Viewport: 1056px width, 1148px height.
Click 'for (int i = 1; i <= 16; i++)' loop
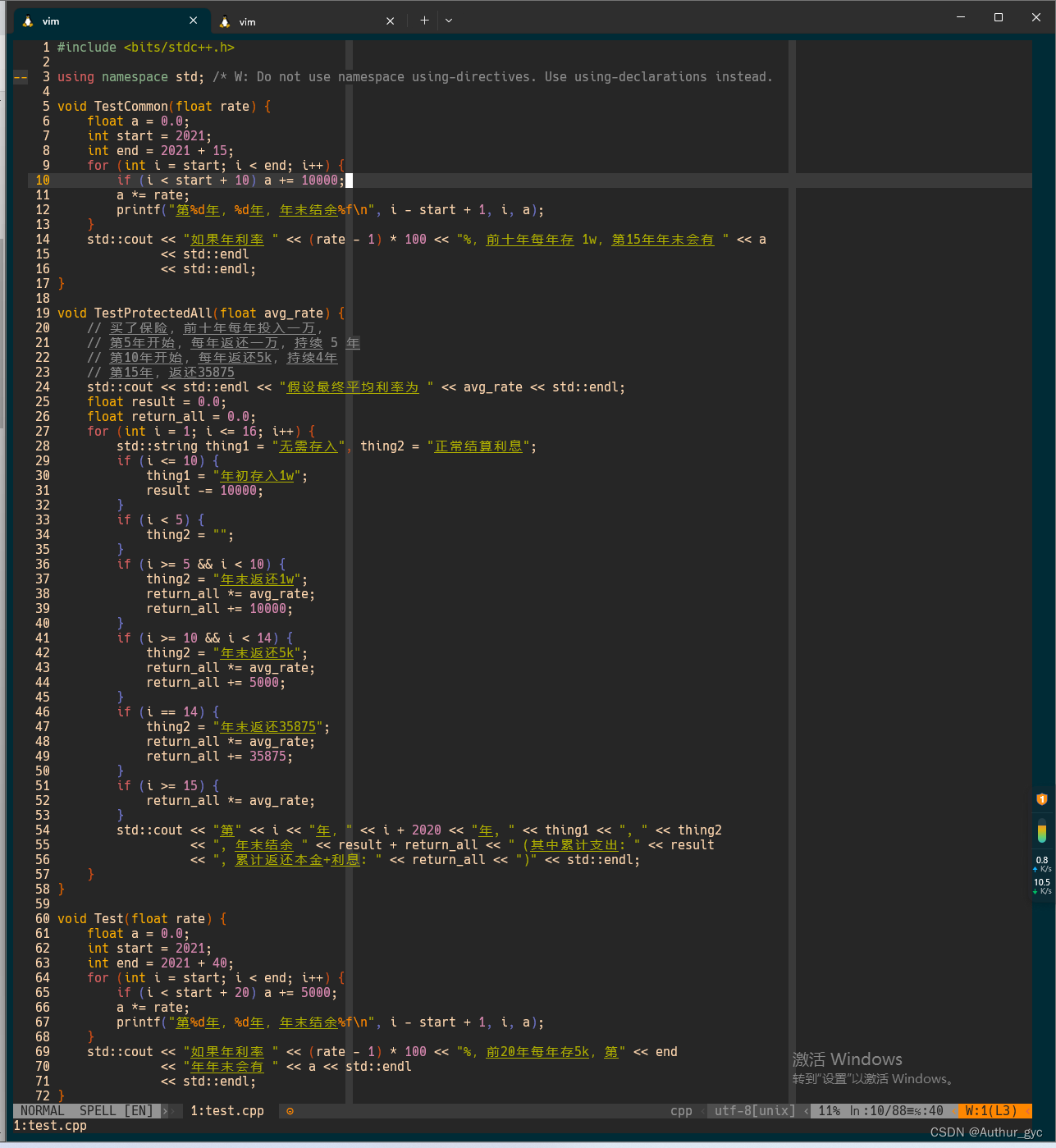click(x=194, y=432)
